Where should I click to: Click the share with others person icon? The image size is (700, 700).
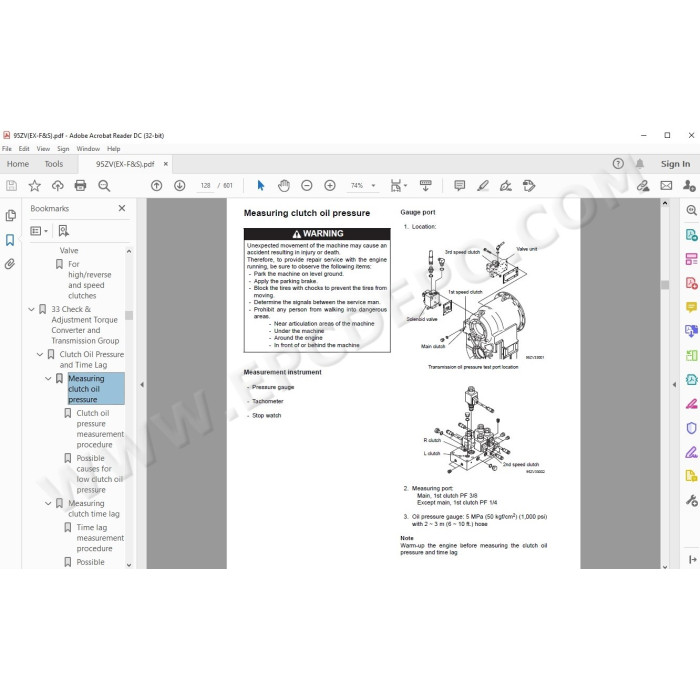(x=689, y=186)
